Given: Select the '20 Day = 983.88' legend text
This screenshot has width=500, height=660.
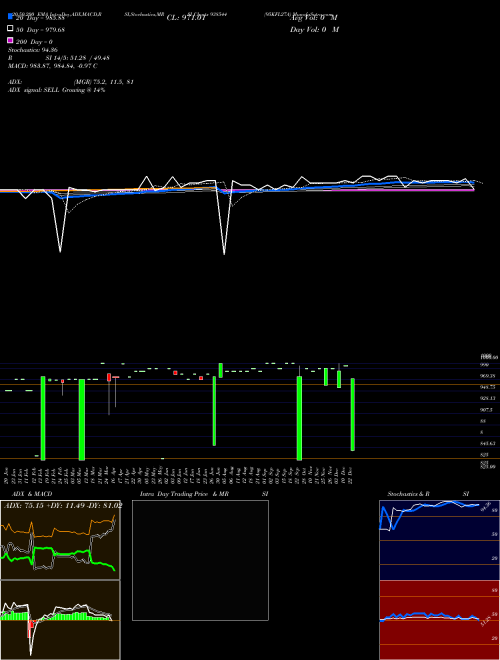Looking at the screenshot, I should [40, 18].
